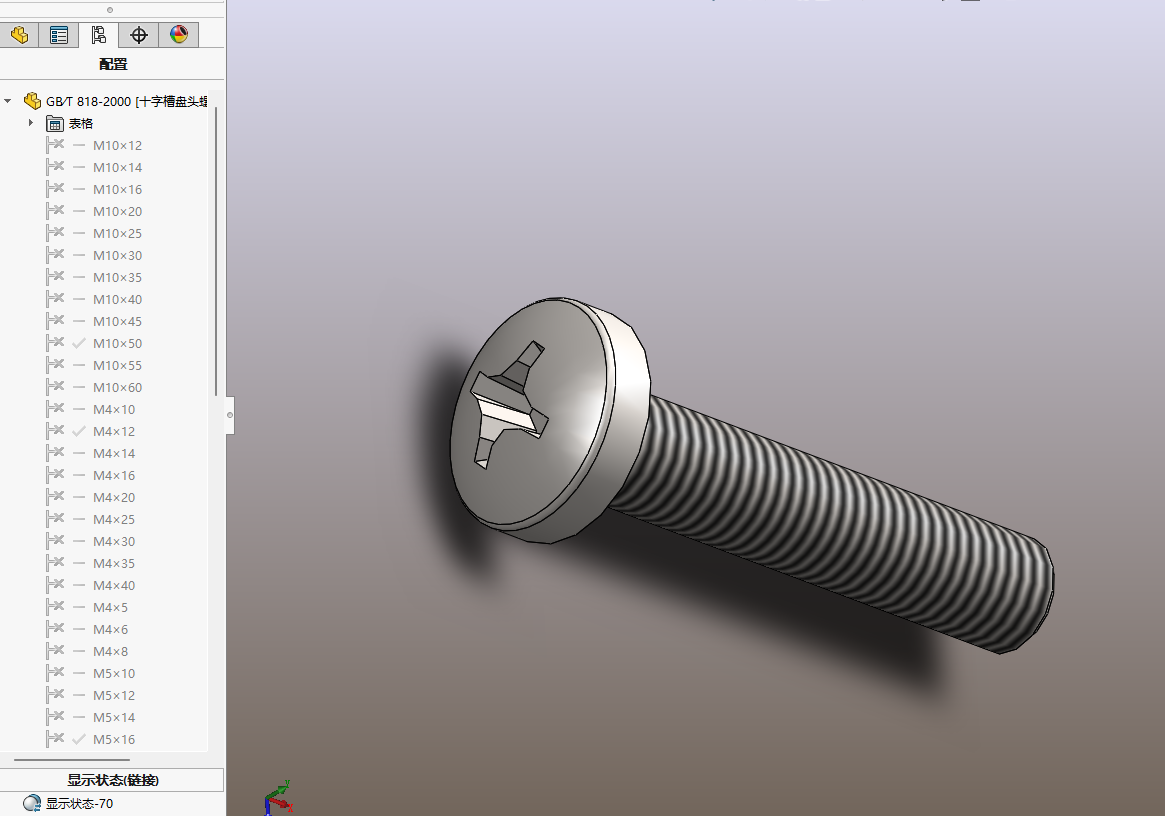Open the DisplayManager color ball tab

[178, 35]
